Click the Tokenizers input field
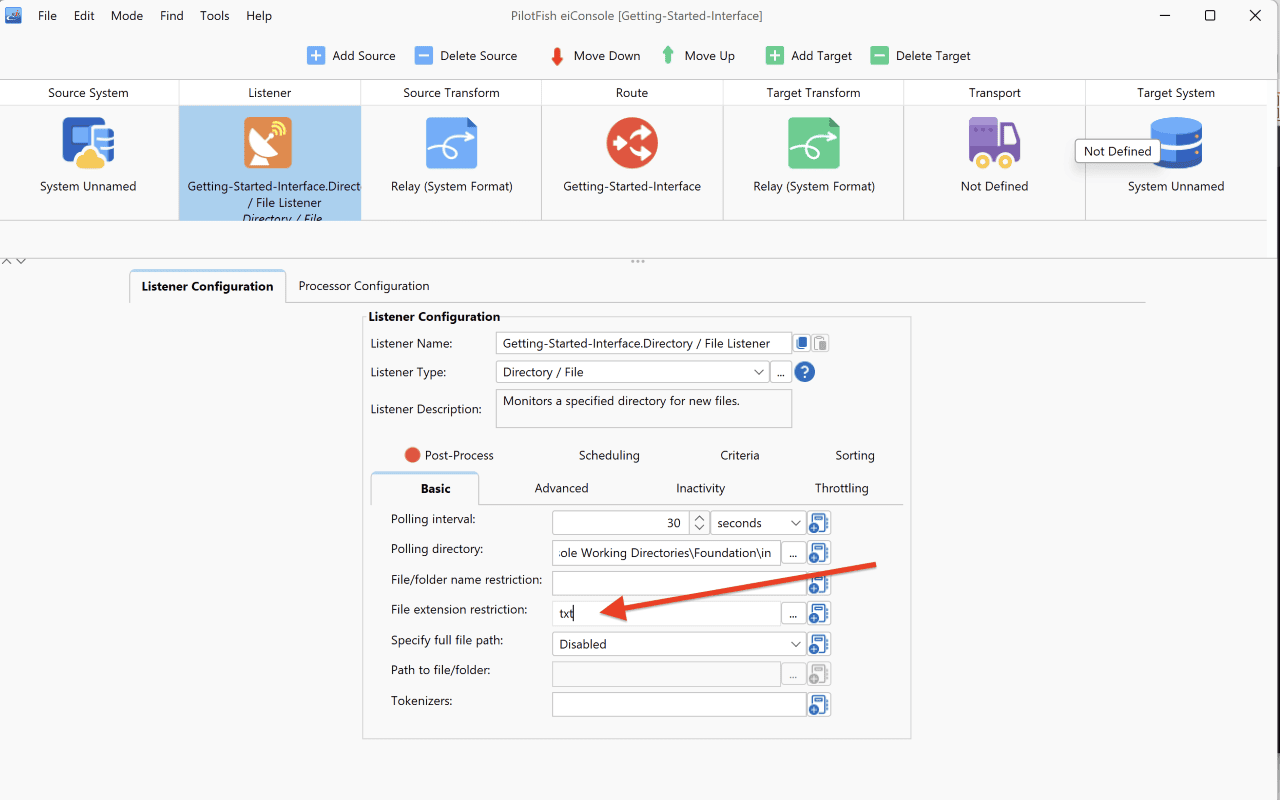Screen dimensions: 1280x800 coord(679,705)
